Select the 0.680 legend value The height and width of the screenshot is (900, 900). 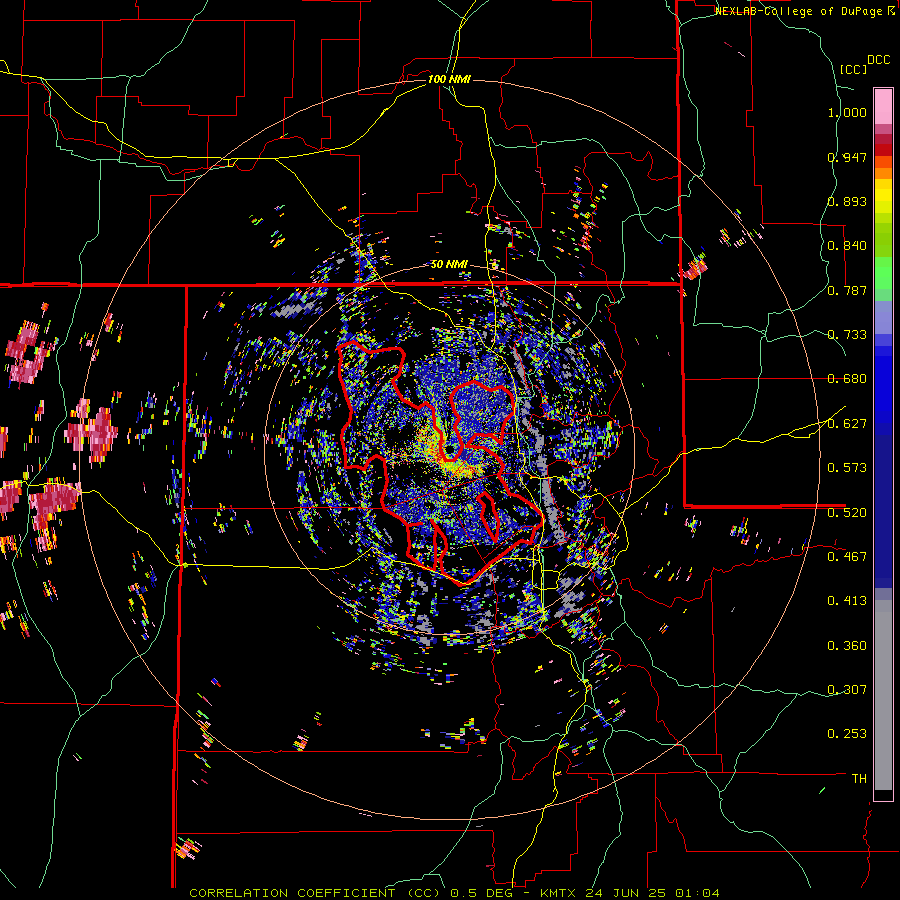[x=847, y=379]
